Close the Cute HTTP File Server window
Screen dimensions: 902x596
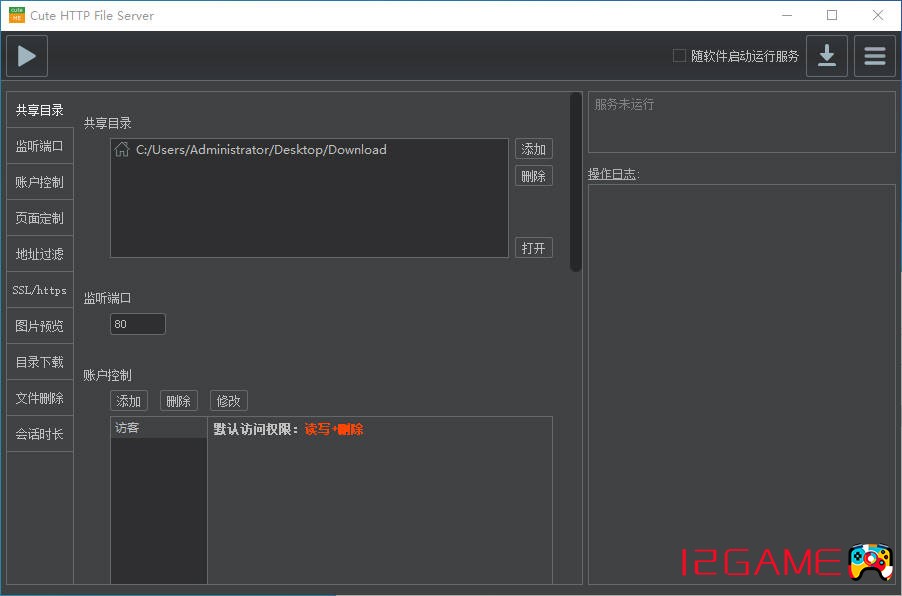[x=877, y=16]
